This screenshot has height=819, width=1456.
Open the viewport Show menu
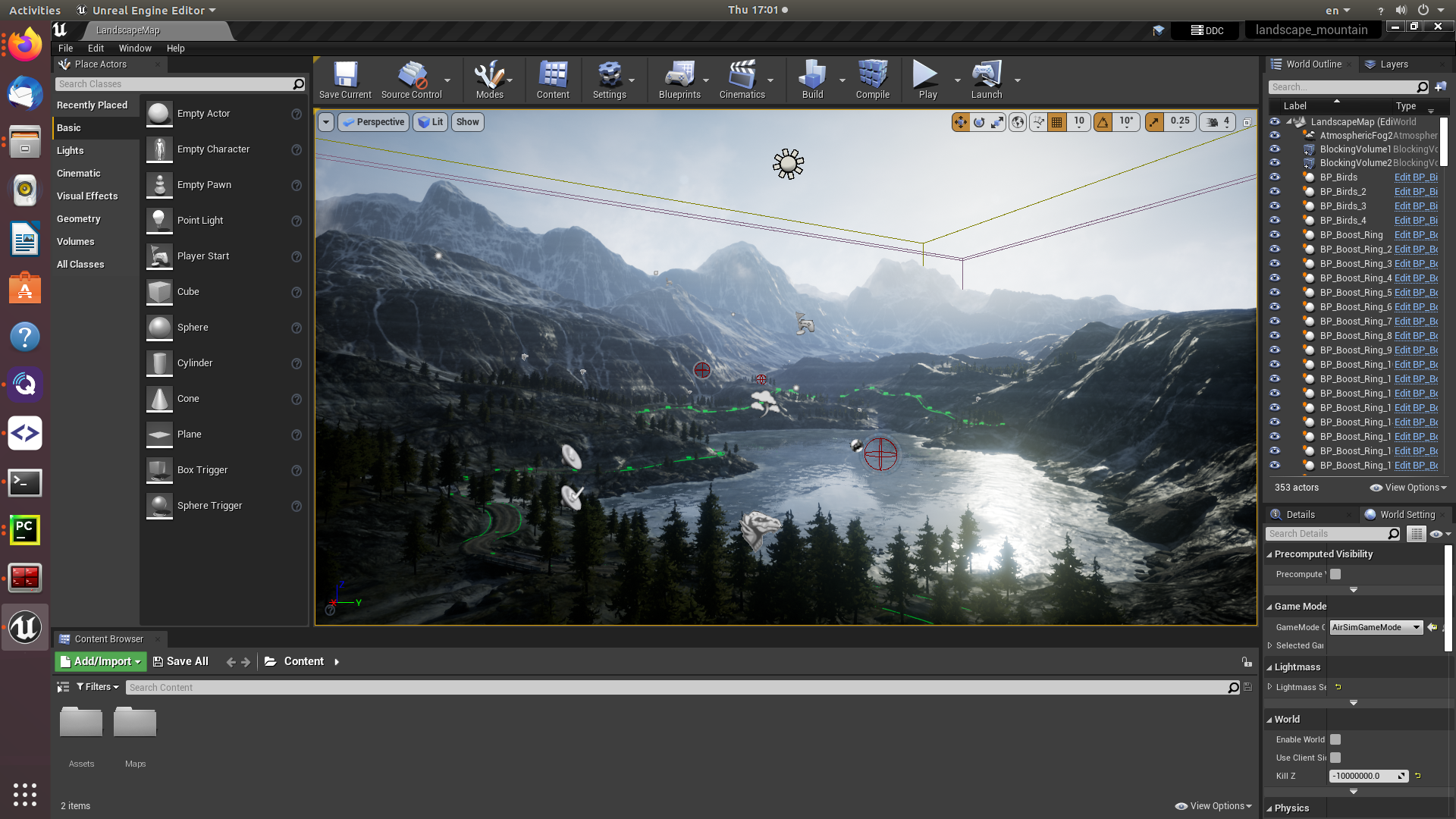click(x=468, y=122)
